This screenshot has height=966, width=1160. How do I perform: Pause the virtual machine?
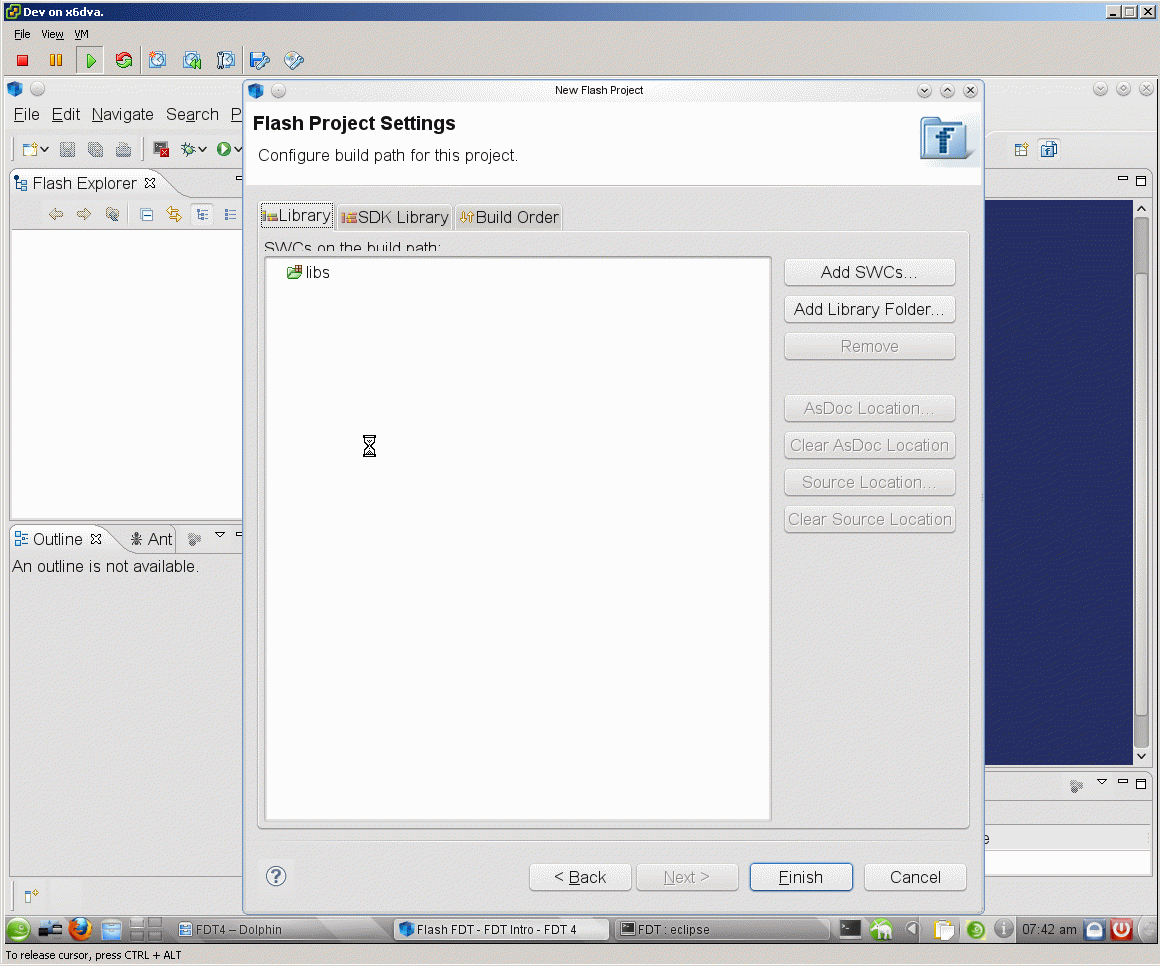point(55,61)
